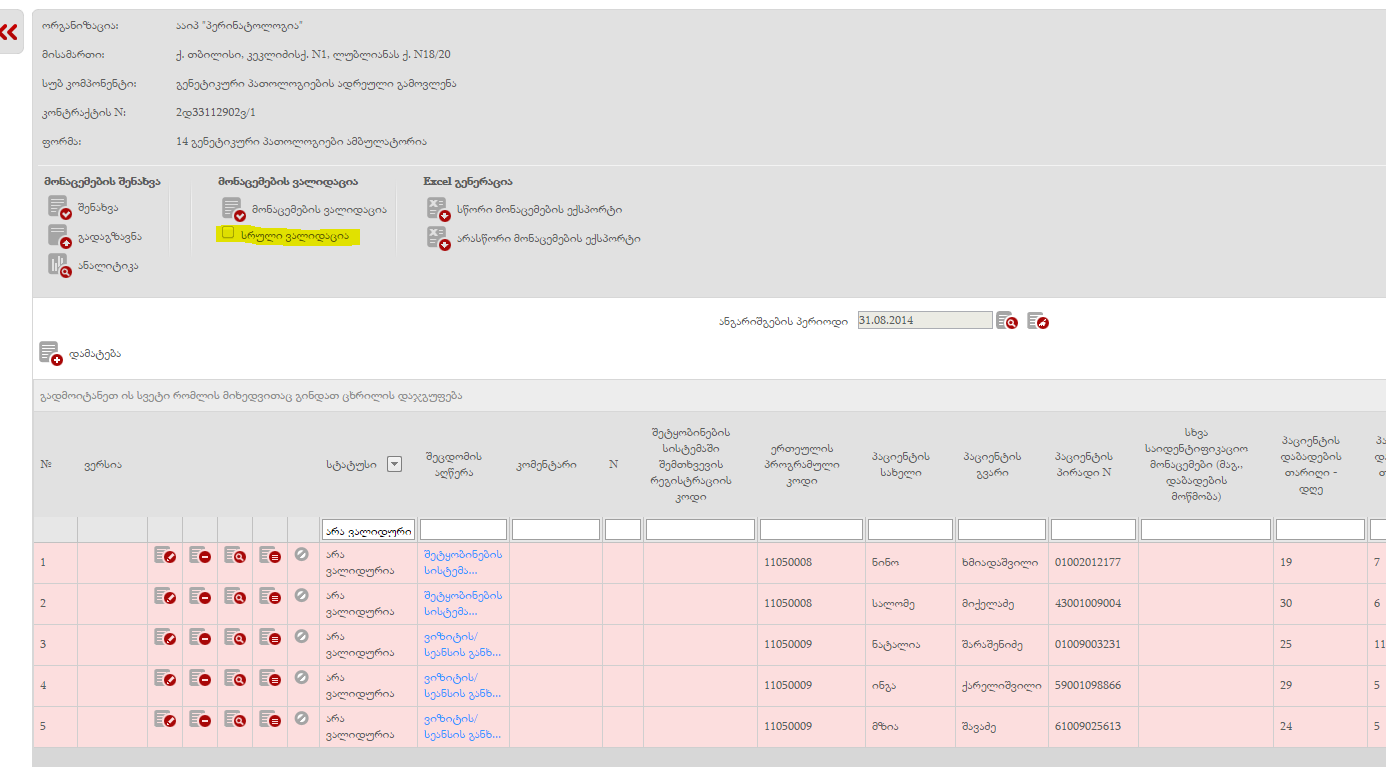Viewport: 1386px width, 767px height.
Task: Click the clear icon right of period search
Action: (1038, 321)
